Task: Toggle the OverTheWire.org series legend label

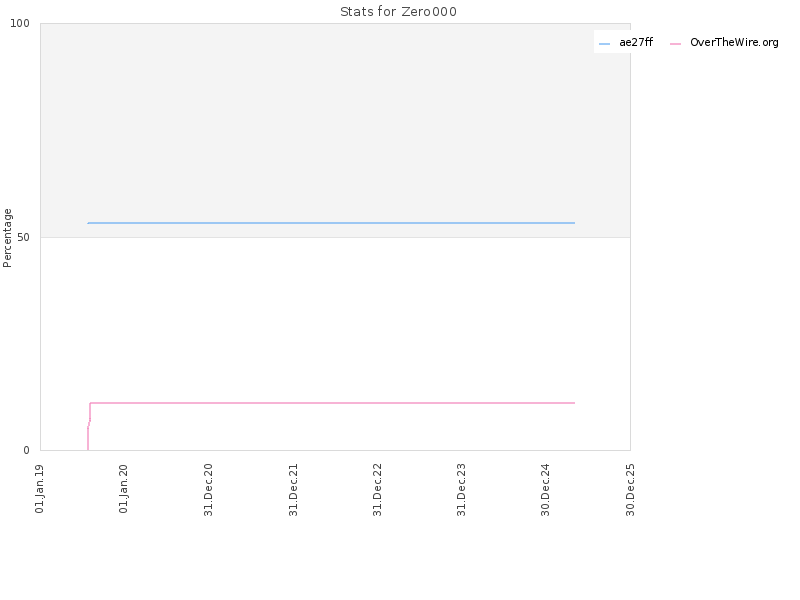Action: point(734,42)
